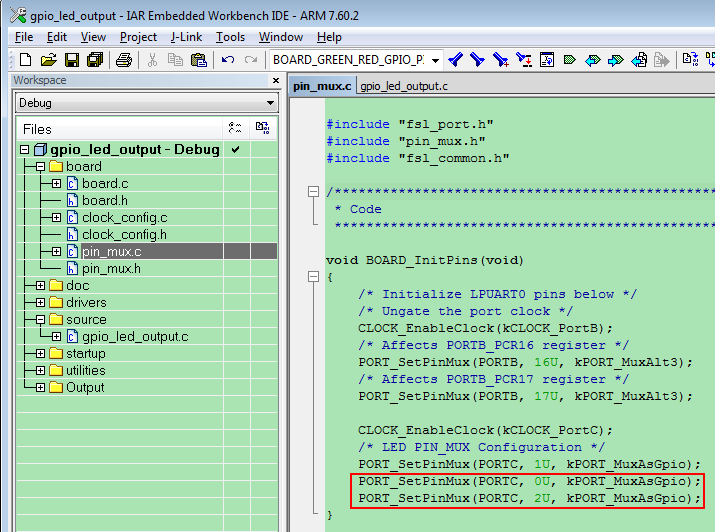The height and width of the screenshot is (532, 715).
Task: Click into the BOARD_GREEN_RED_GPIO search field
Action: (350, 60)
